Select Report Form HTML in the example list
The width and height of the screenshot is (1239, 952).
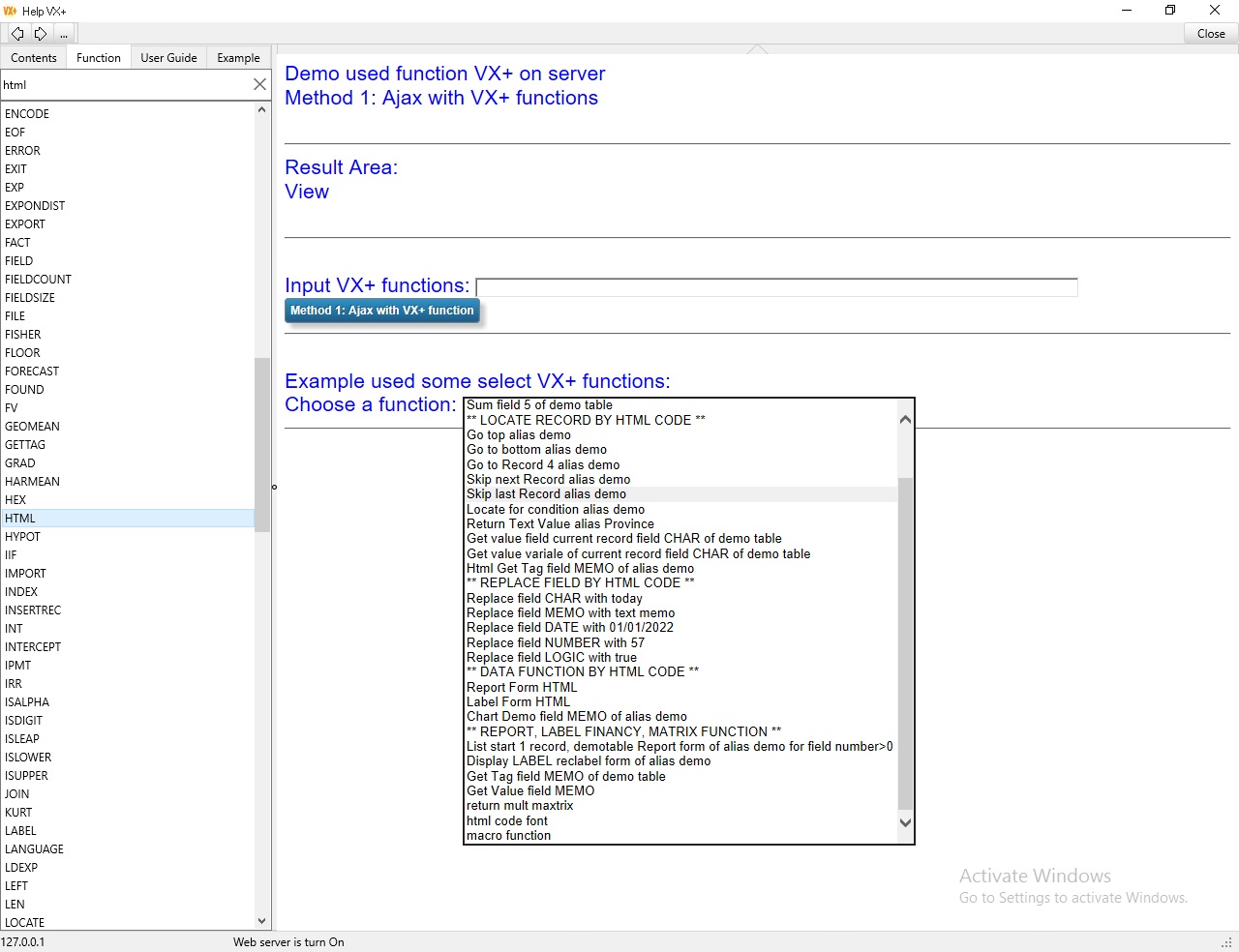(522, 687)
